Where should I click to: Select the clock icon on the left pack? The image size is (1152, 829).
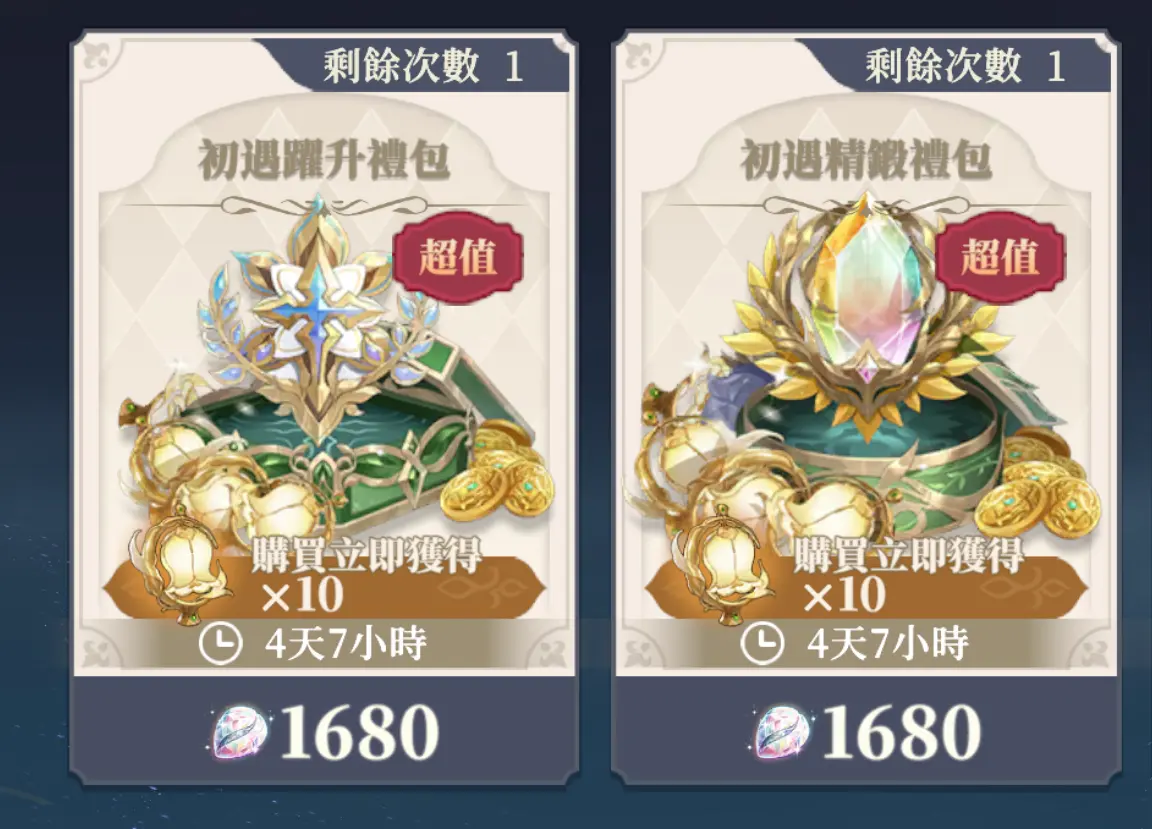(220, 644)
